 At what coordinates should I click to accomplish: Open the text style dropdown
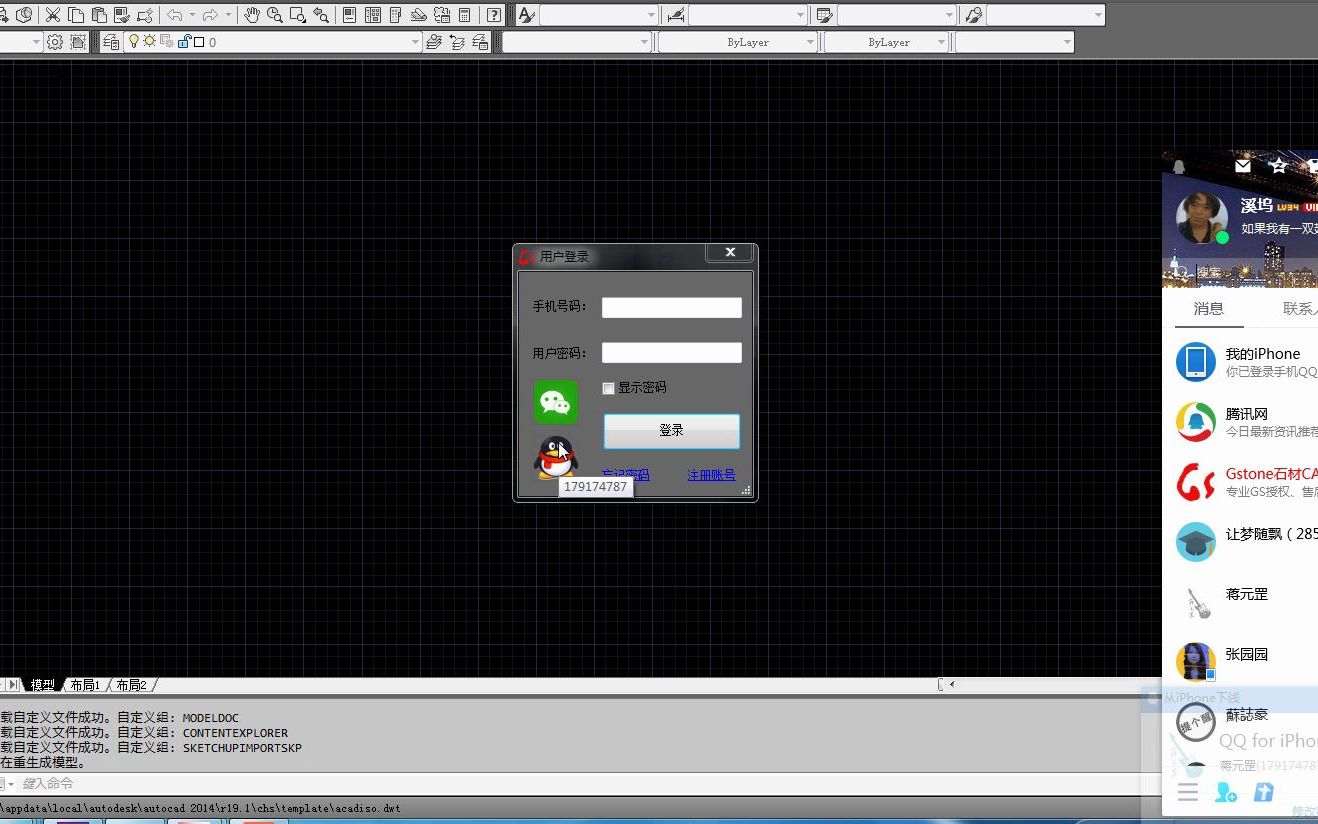652,15
